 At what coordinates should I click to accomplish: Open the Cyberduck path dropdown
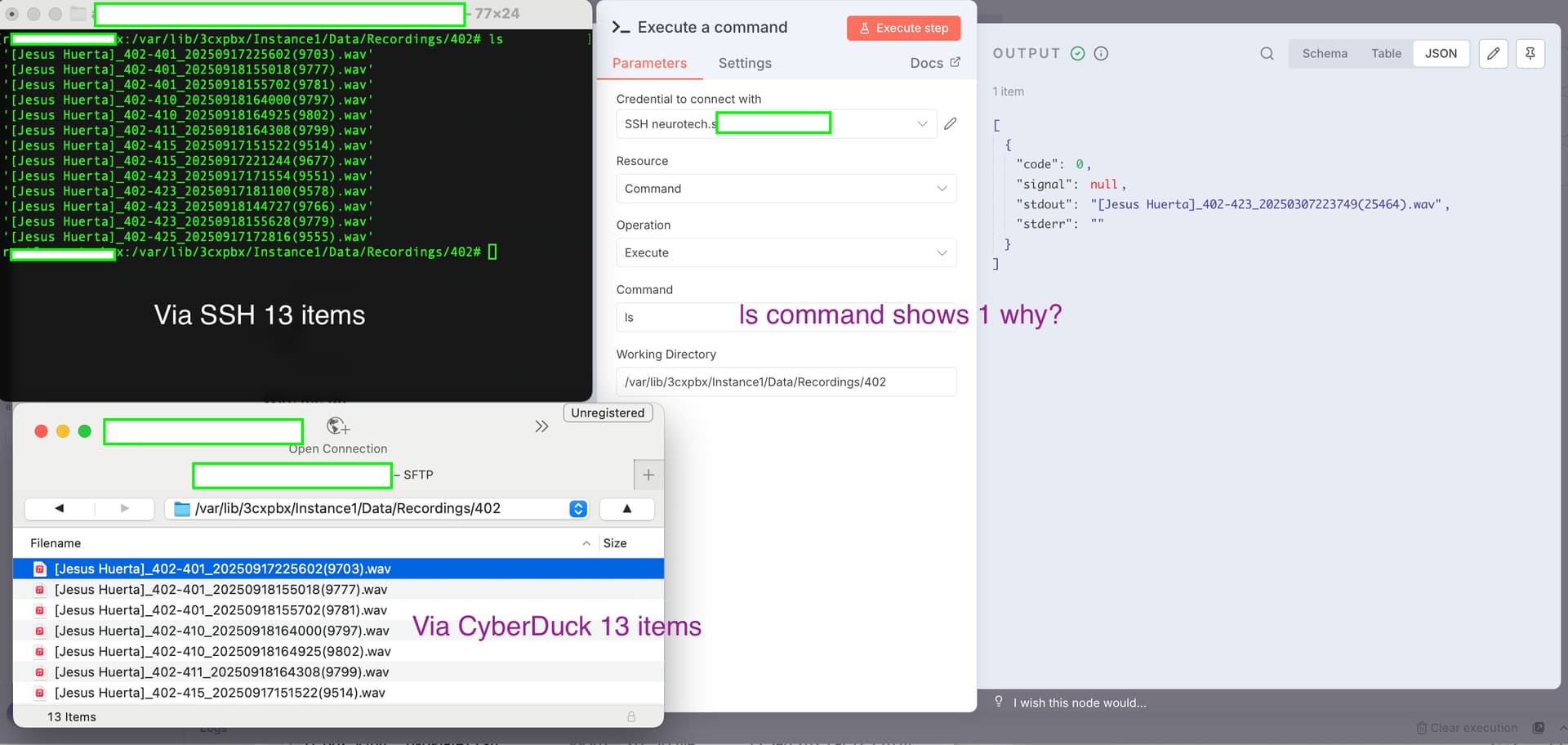578,508
